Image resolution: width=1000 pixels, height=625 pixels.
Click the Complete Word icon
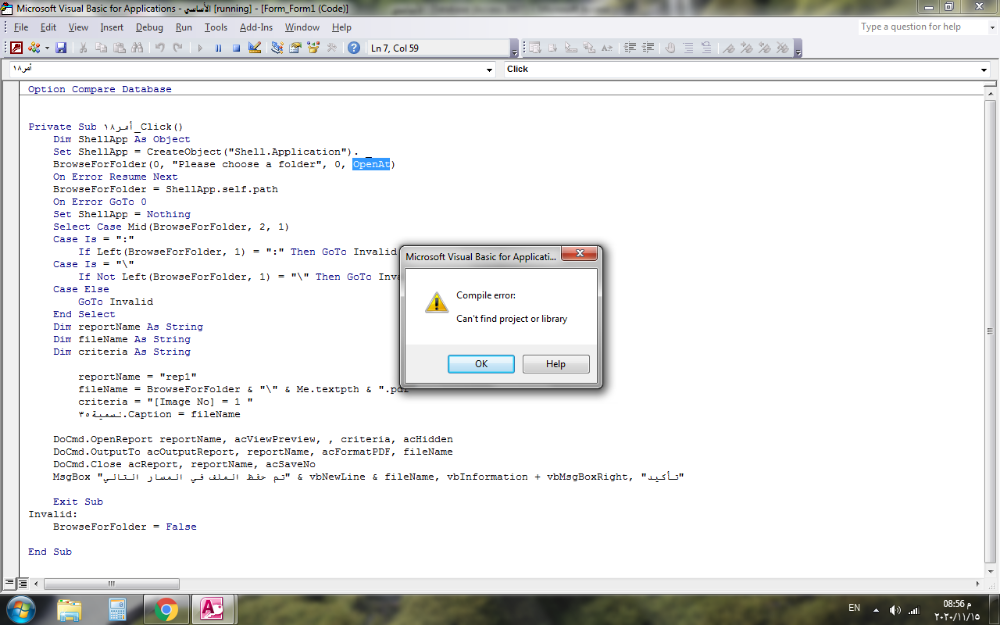point(607,48)
